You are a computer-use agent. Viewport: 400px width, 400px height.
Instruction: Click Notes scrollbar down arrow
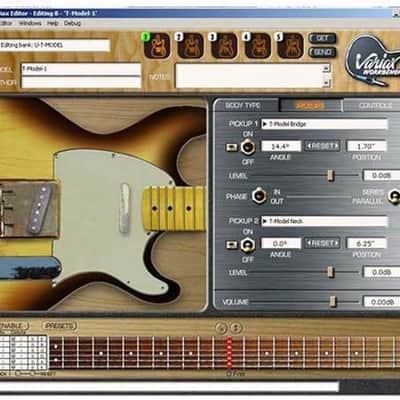(x=327, y=83)
